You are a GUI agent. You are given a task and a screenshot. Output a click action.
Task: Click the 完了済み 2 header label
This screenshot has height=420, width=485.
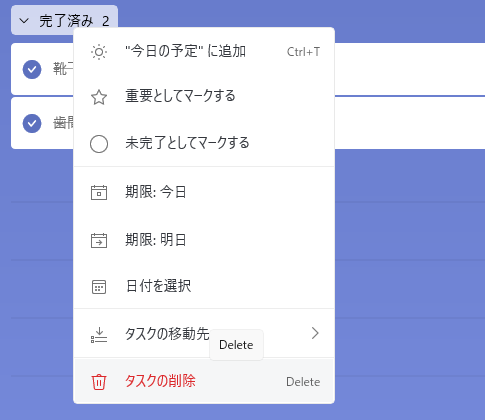[x=74, y=21]
